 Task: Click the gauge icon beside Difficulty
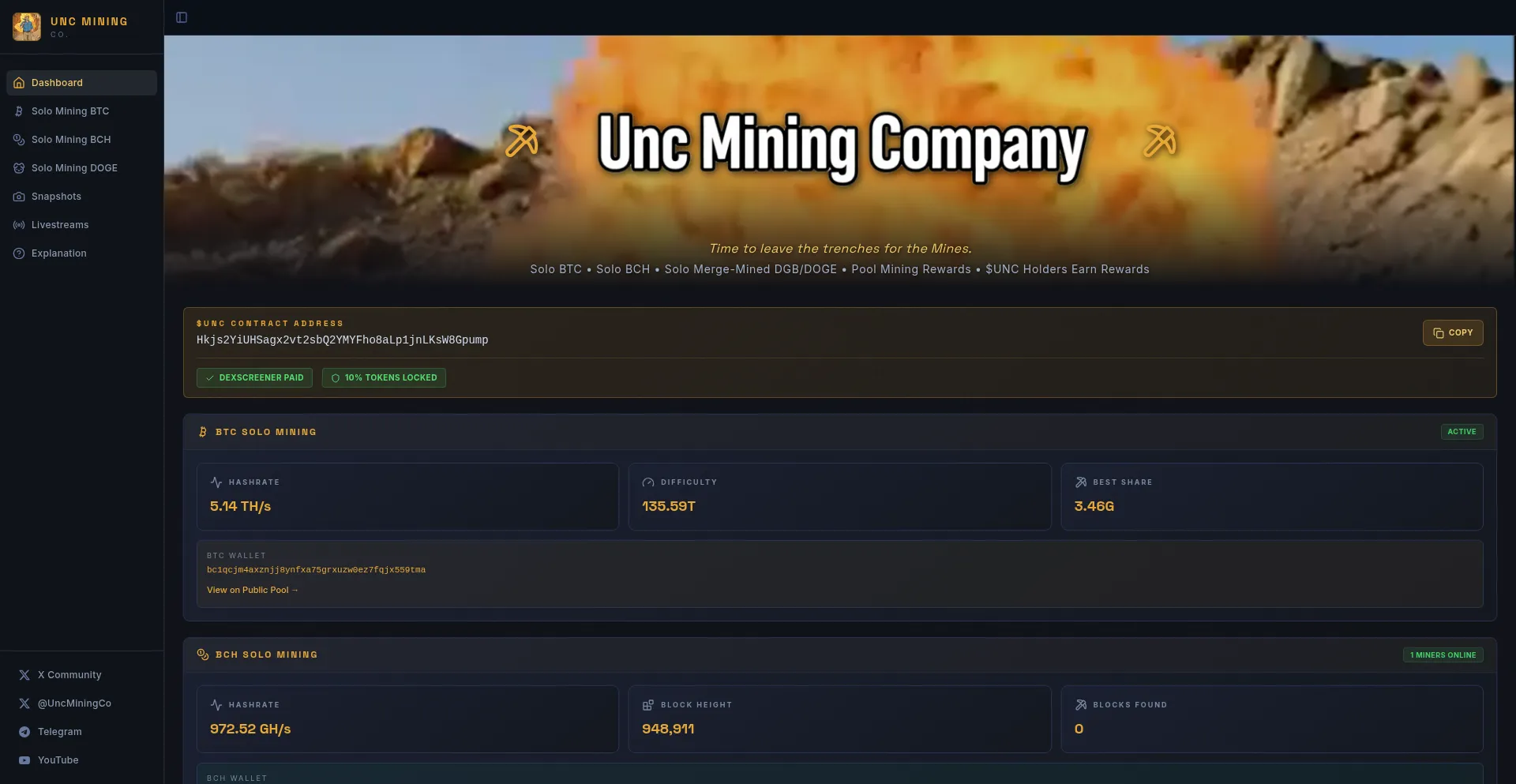pos(648,482)
